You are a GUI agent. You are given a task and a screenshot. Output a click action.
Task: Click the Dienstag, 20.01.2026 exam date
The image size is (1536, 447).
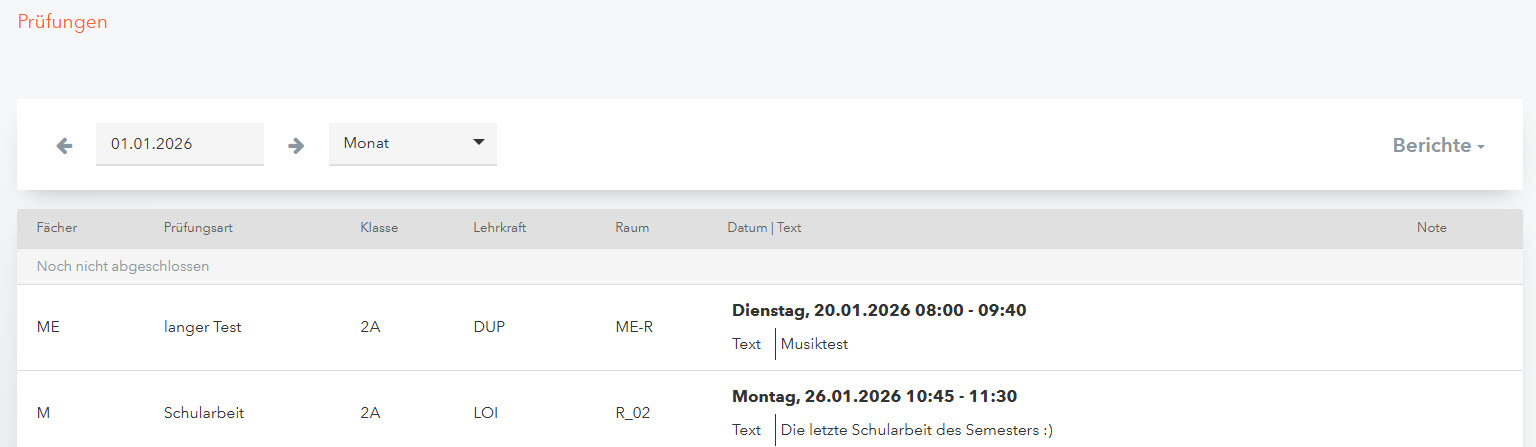pos(879,310)
